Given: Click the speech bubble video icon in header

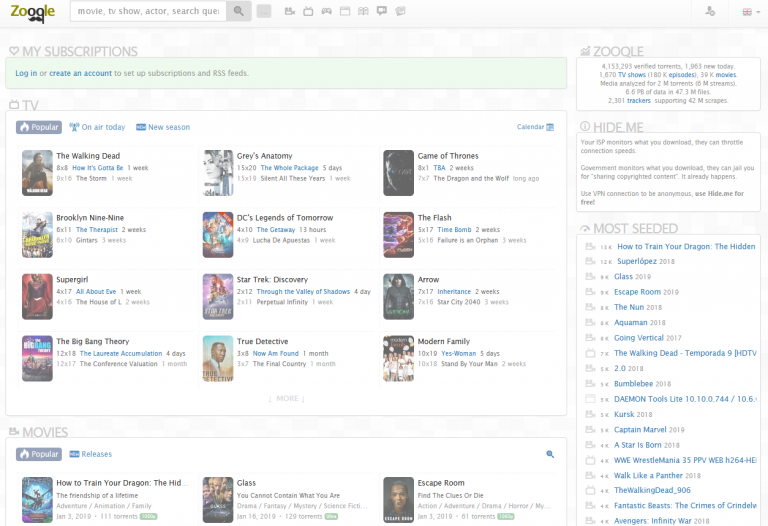Looking at the screenshot, I should (382, 11).
